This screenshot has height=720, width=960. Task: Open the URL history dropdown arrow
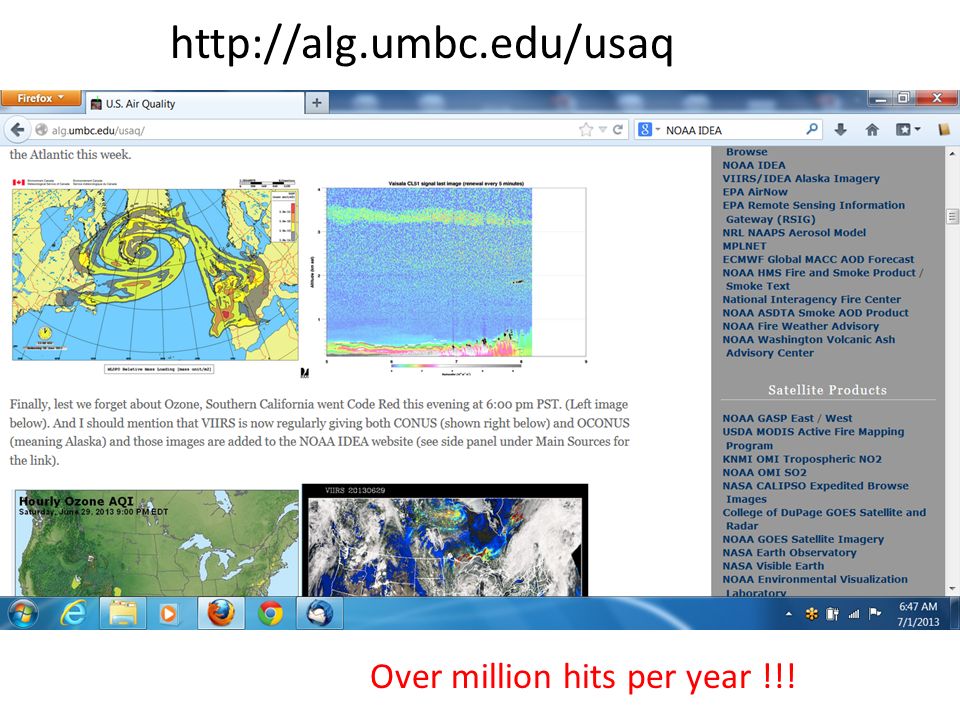coord(602,130)
